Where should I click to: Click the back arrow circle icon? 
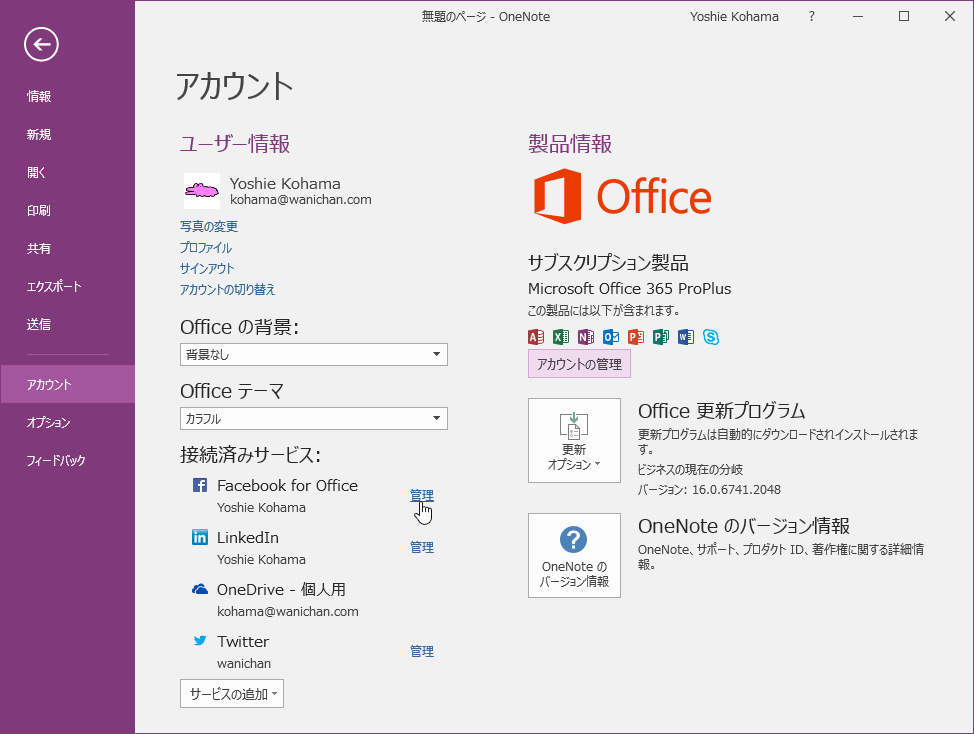click(42, 44)
